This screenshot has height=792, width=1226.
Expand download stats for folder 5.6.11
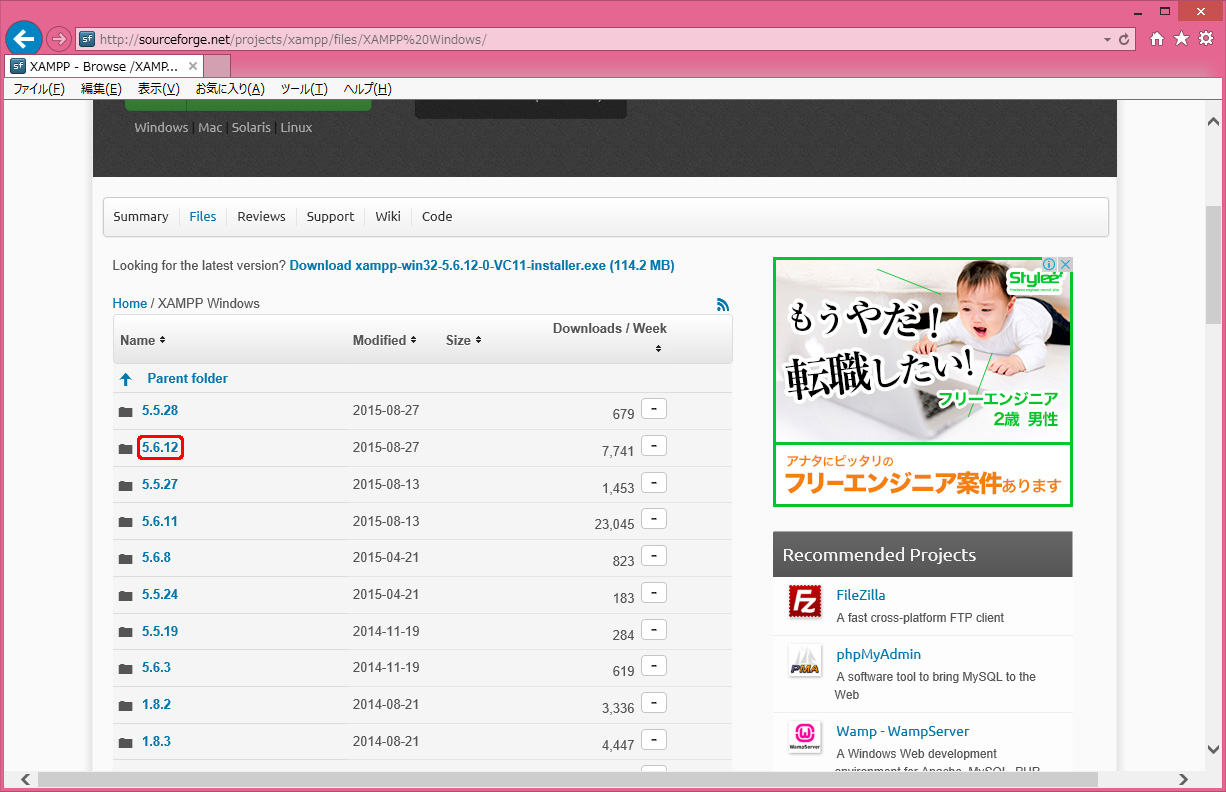click(654, 519)
